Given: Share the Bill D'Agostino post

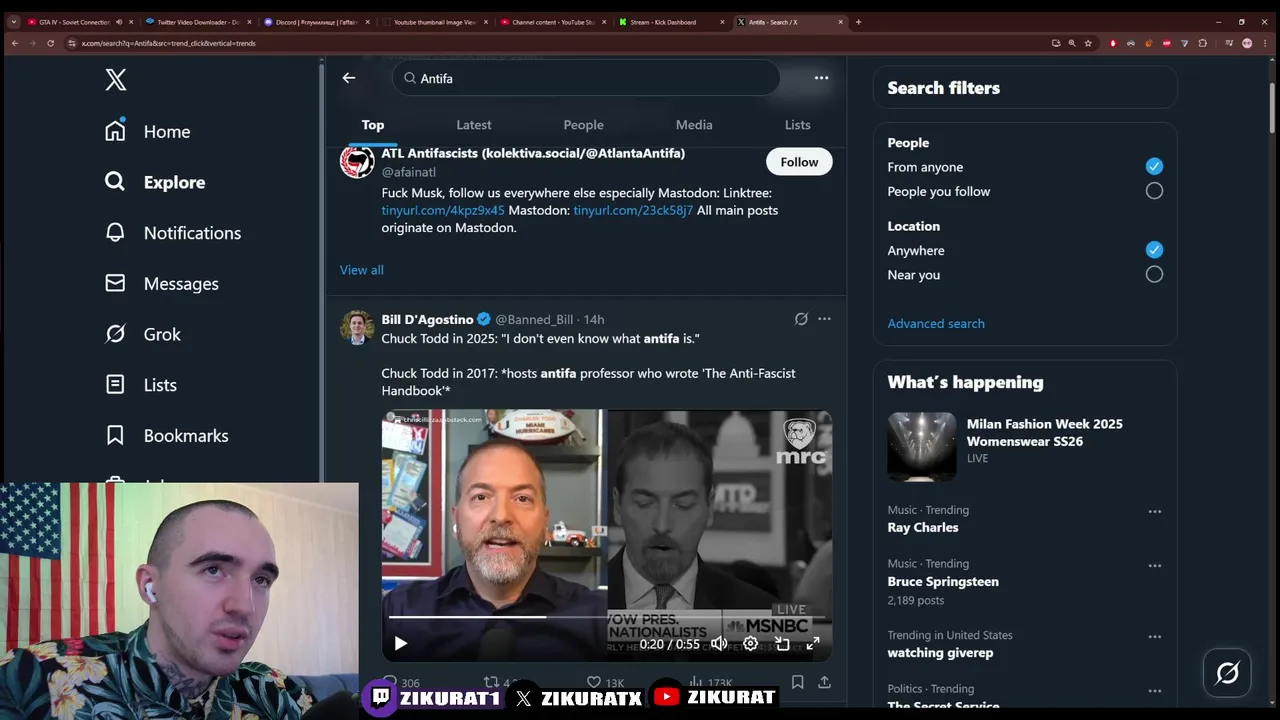Looking at the screenshot, I should click(x=824, y=682).
